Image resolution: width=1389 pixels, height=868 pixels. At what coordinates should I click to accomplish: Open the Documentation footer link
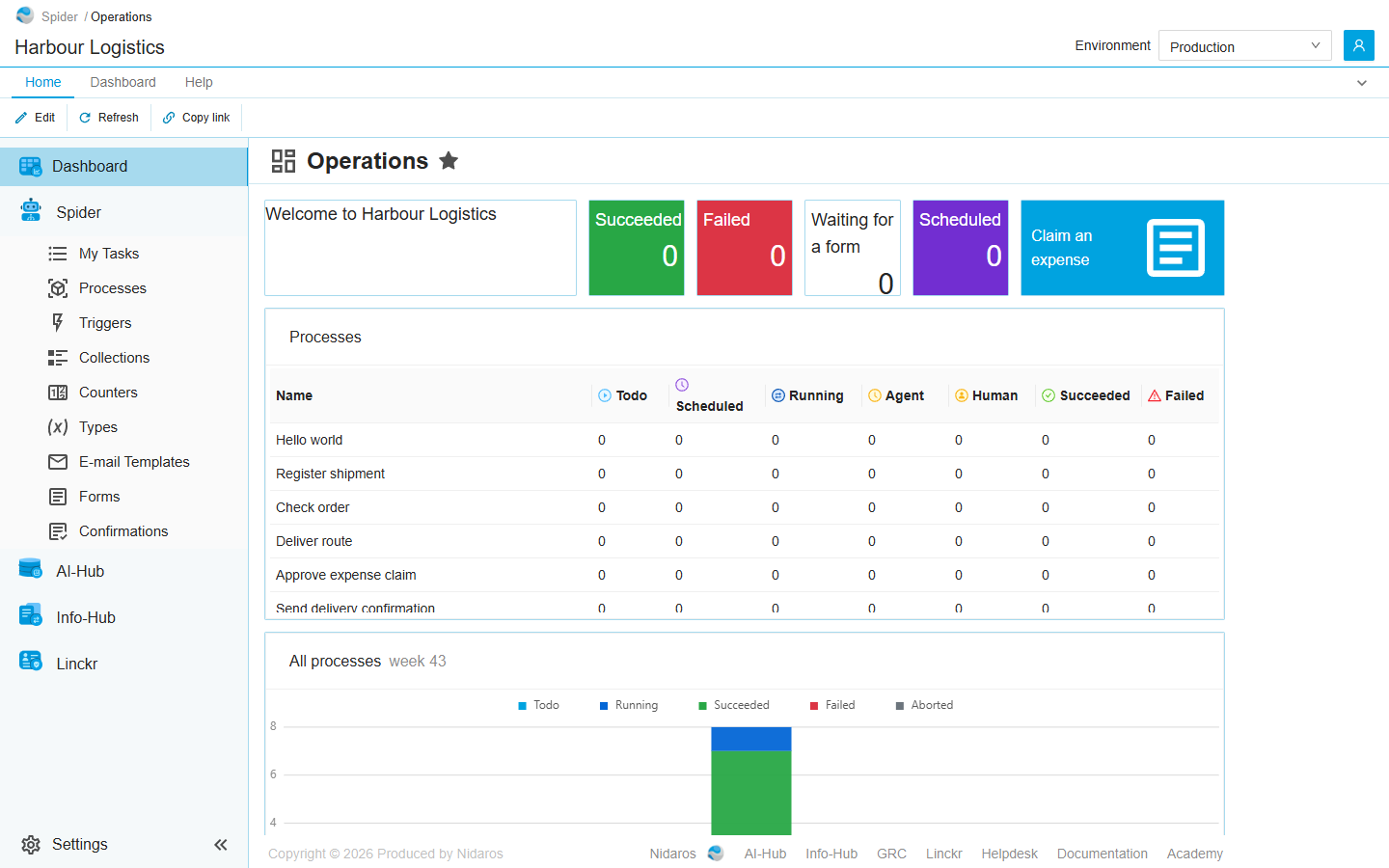click(x=1102, y=854)
